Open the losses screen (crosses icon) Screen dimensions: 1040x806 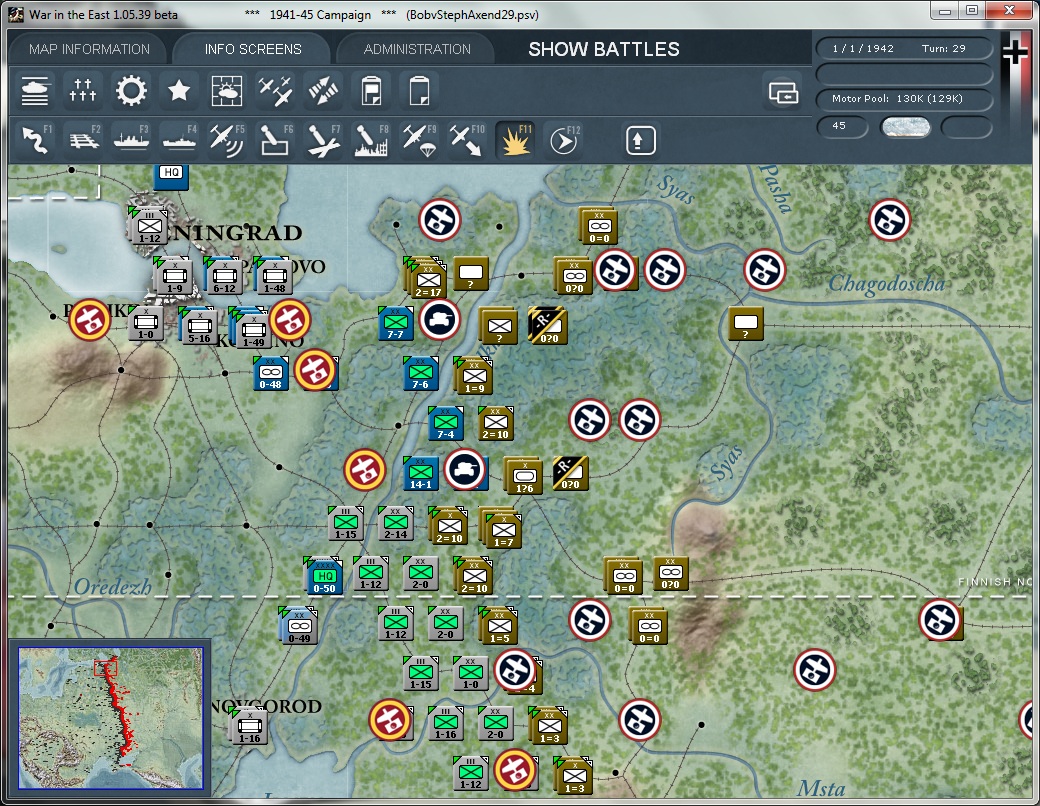(x=83, y=91)
